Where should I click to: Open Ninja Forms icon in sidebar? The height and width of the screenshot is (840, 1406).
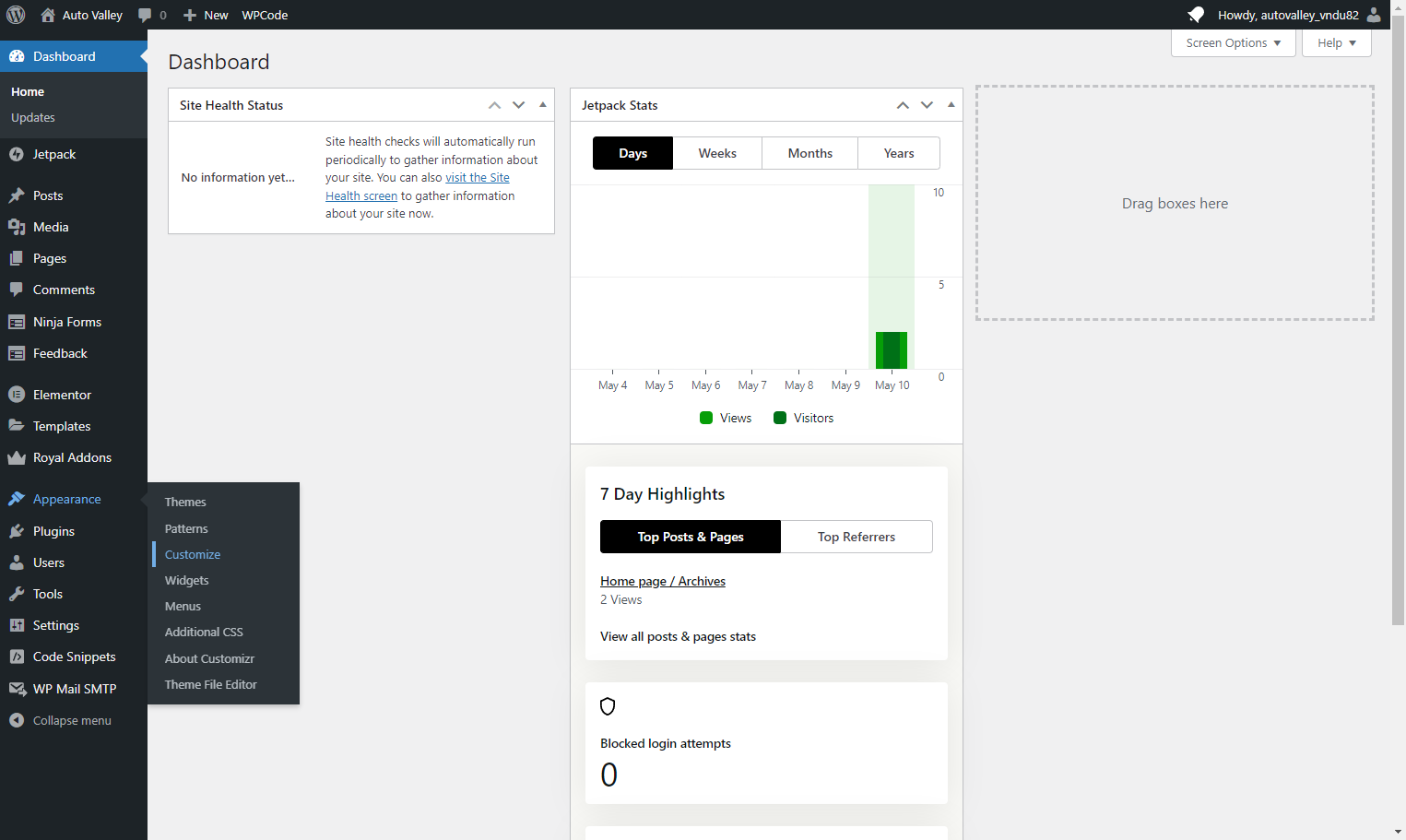[x=17, y=322]
